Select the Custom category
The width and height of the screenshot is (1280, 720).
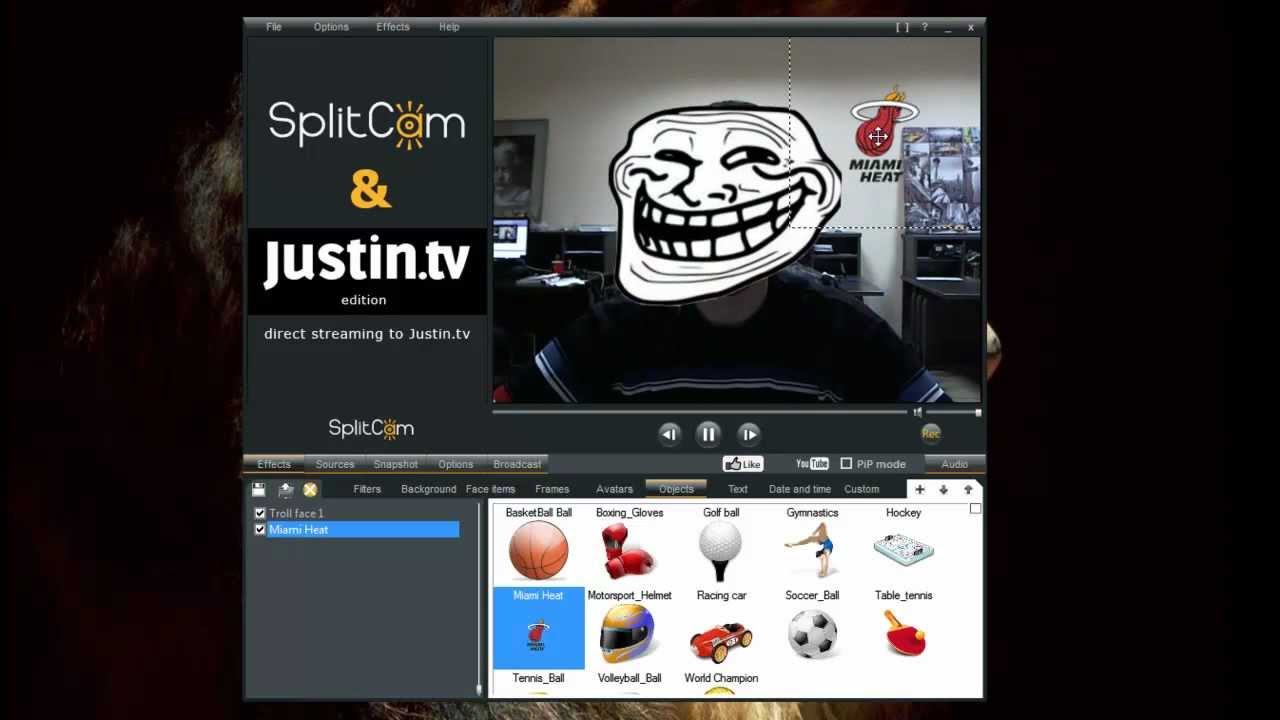[861, 489]
